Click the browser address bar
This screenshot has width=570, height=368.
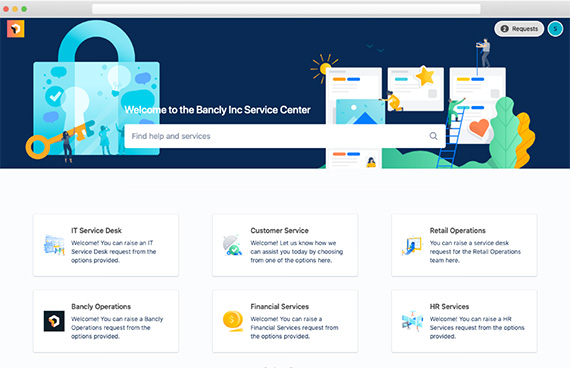pos(286,9)
